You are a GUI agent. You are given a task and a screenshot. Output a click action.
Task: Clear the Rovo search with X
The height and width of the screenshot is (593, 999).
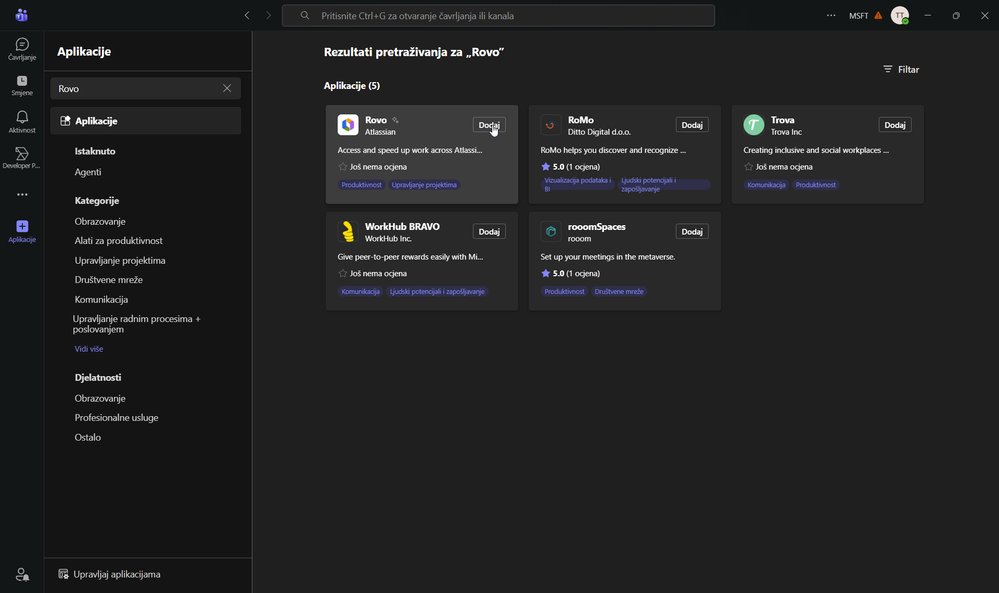point(227,89)
